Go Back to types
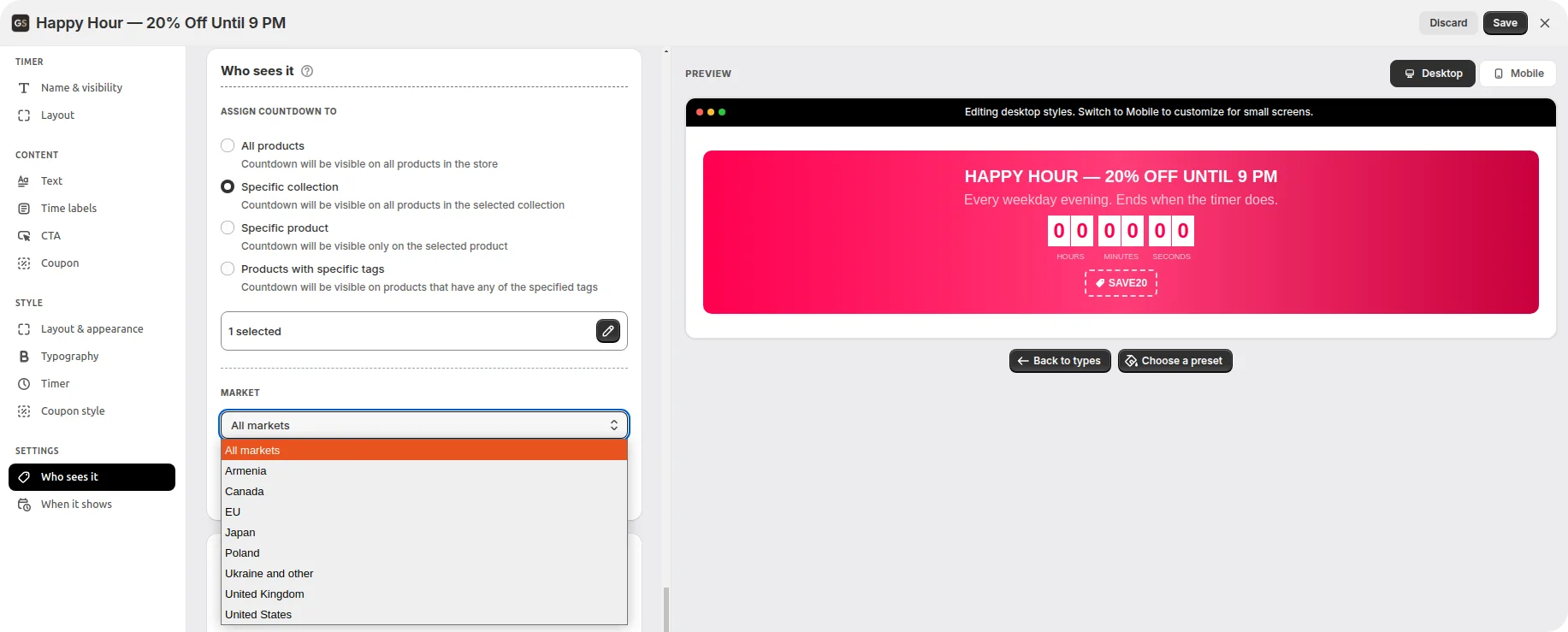The width and height of the screenshot is (1568, 632). pyautogui.click(x=1060, y=361)
